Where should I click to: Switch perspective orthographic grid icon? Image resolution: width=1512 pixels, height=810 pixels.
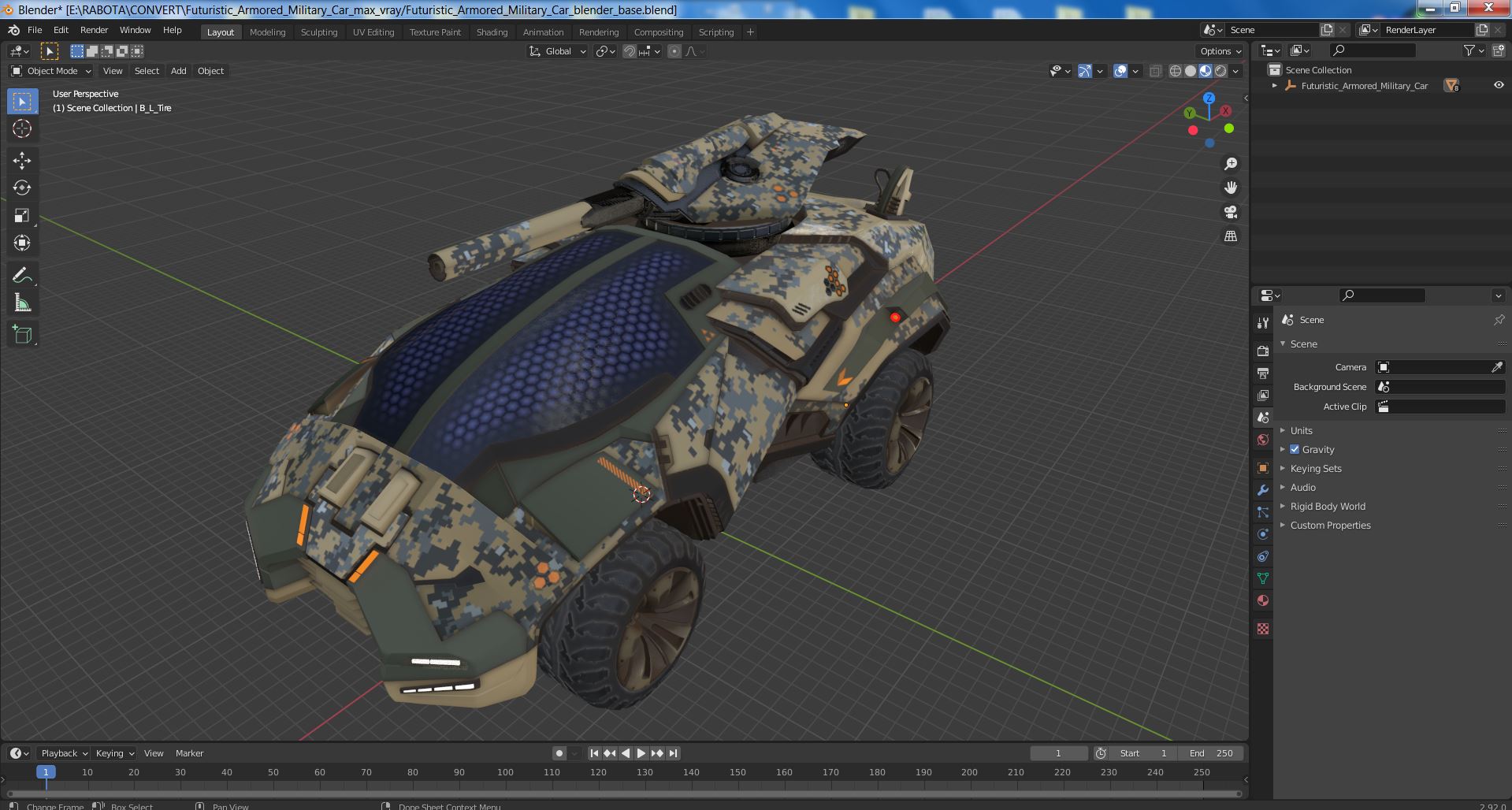(x=1231, y=236)
